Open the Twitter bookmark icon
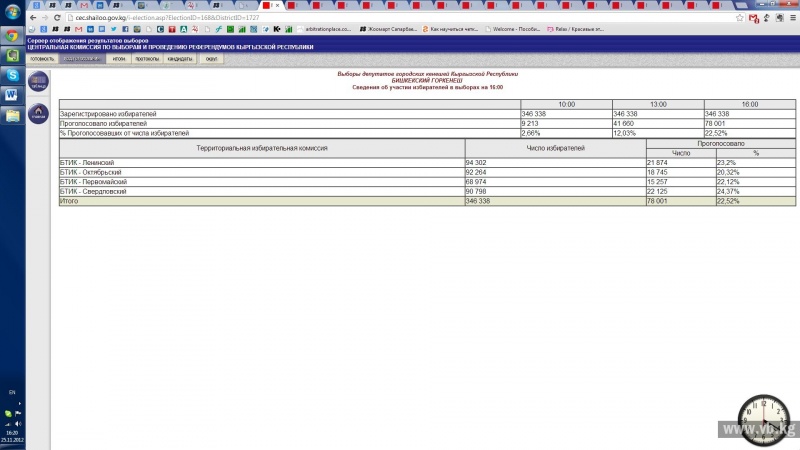 113,30
